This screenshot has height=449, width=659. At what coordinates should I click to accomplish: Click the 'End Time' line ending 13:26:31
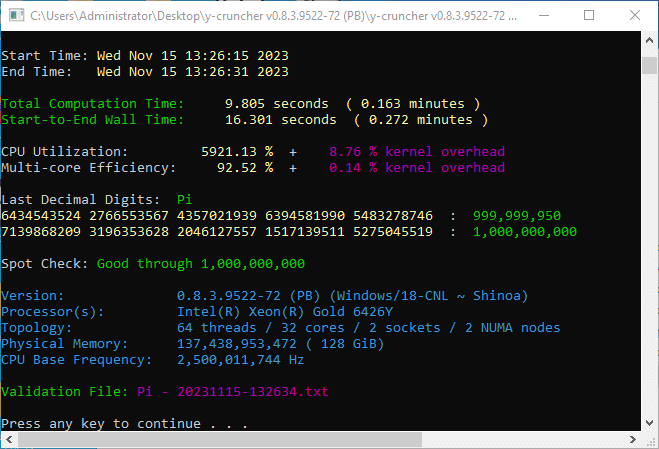pos(145,71)
